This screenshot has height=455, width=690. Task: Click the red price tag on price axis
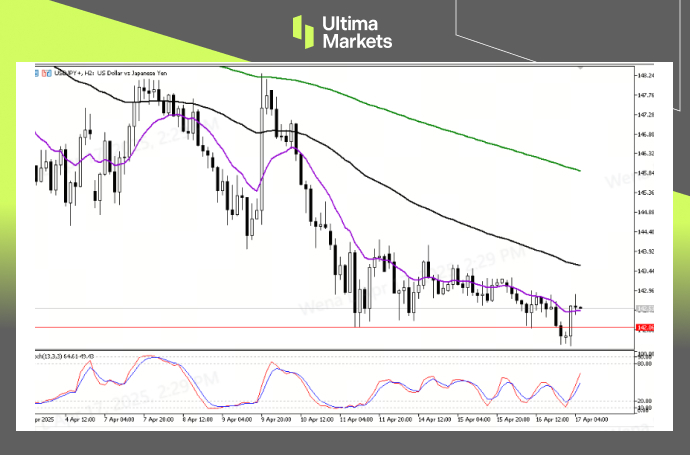(646, 327)
